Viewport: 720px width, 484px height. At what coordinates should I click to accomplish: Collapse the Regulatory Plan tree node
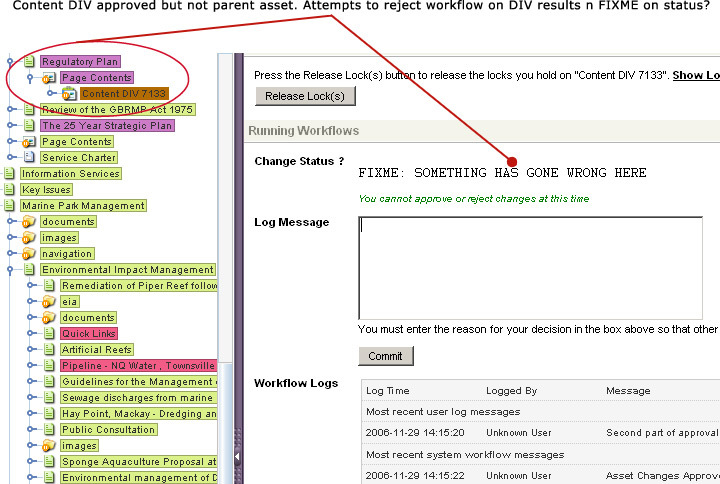coord(10,61)
